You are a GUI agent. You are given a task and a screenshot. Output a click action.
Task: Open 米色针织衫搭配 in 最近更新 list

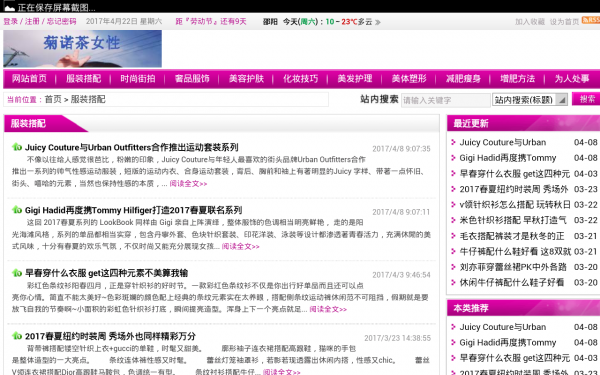(x=513, y=220)
